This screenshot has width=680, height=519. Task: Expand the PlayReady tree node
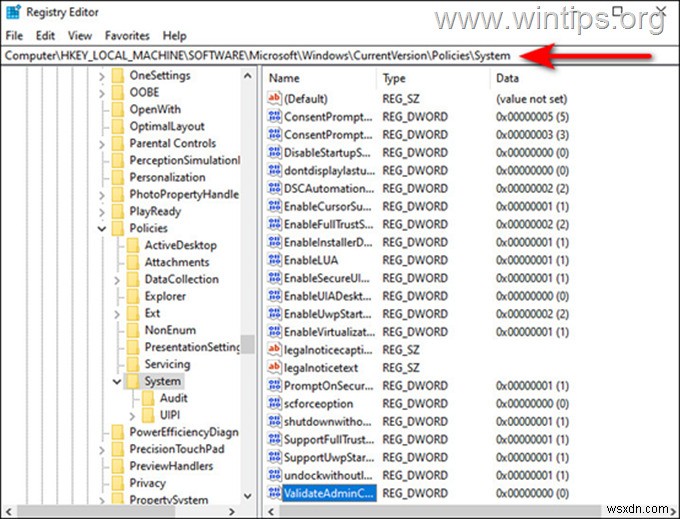(x=101, y=212)
